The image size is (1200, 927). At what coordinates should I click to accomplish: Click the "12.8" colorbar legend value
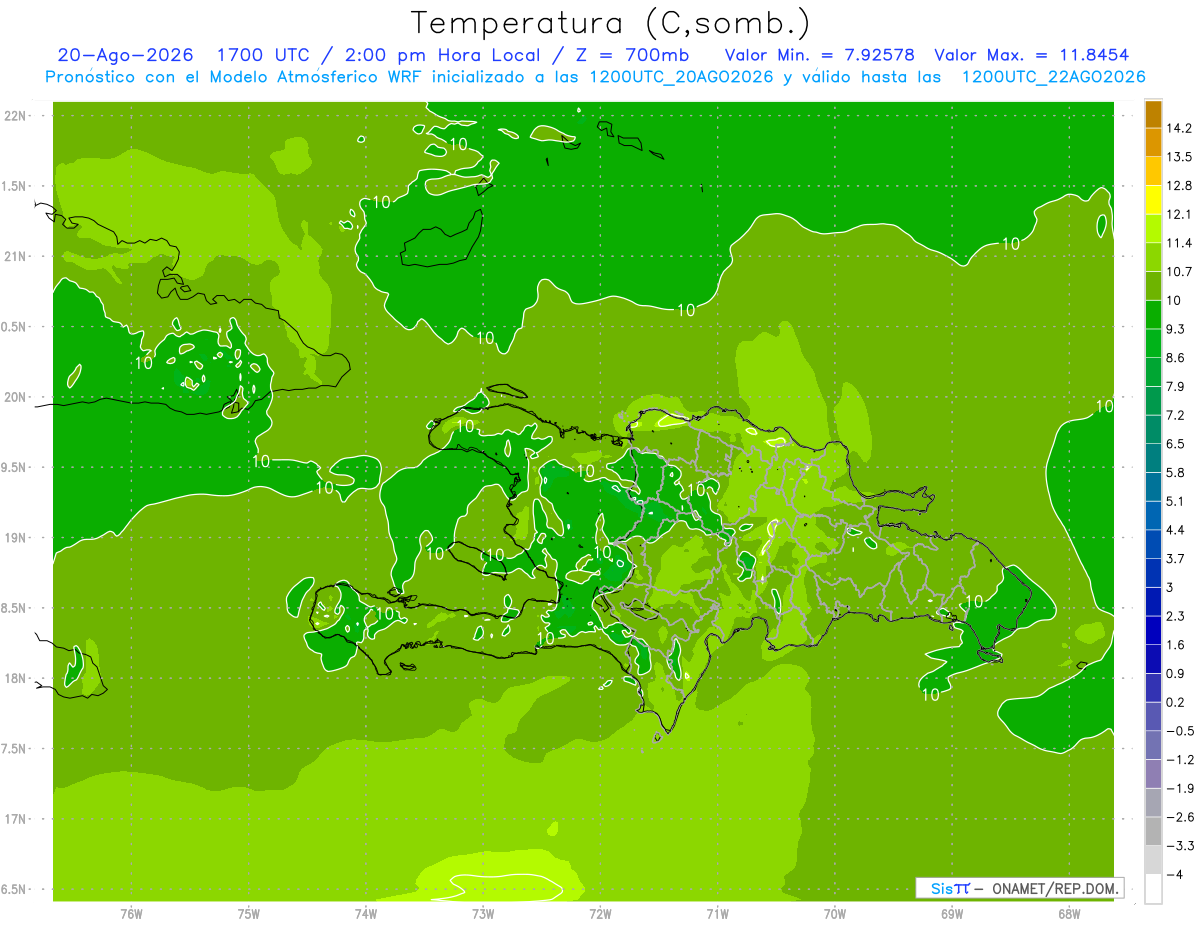tap(1180, 186)
